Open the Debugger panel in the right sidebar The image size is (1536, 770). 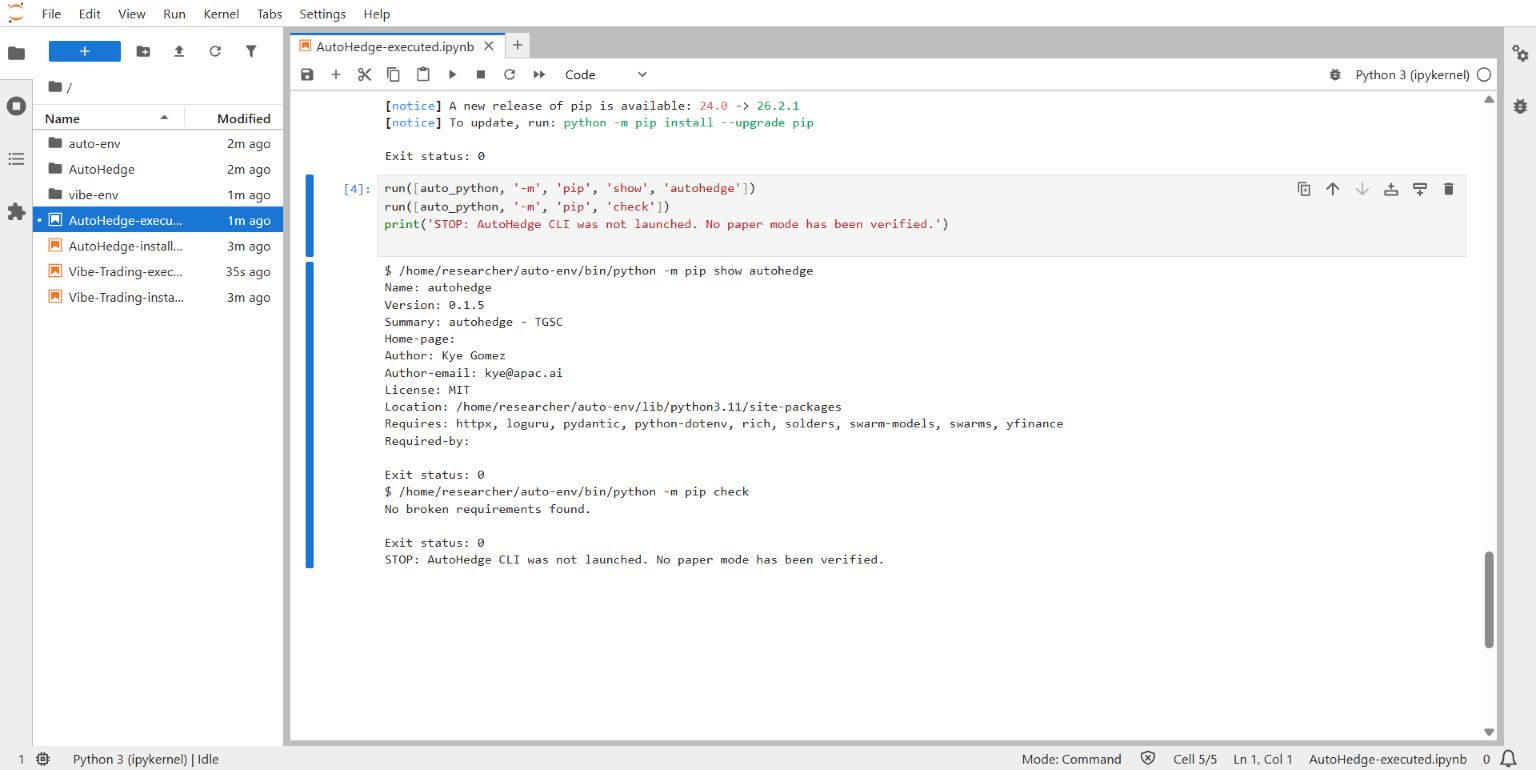(1520, 105)
